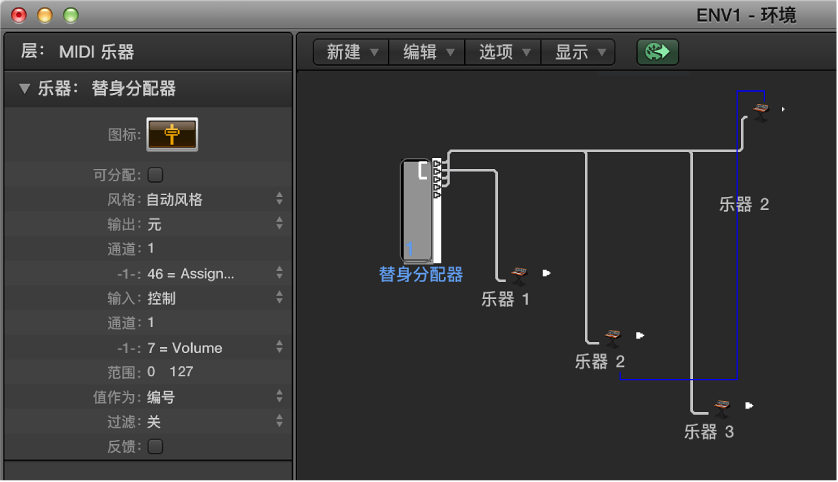Open the 编辑 menu
Viewport: 838px width, 482px height.
point(427,52)
